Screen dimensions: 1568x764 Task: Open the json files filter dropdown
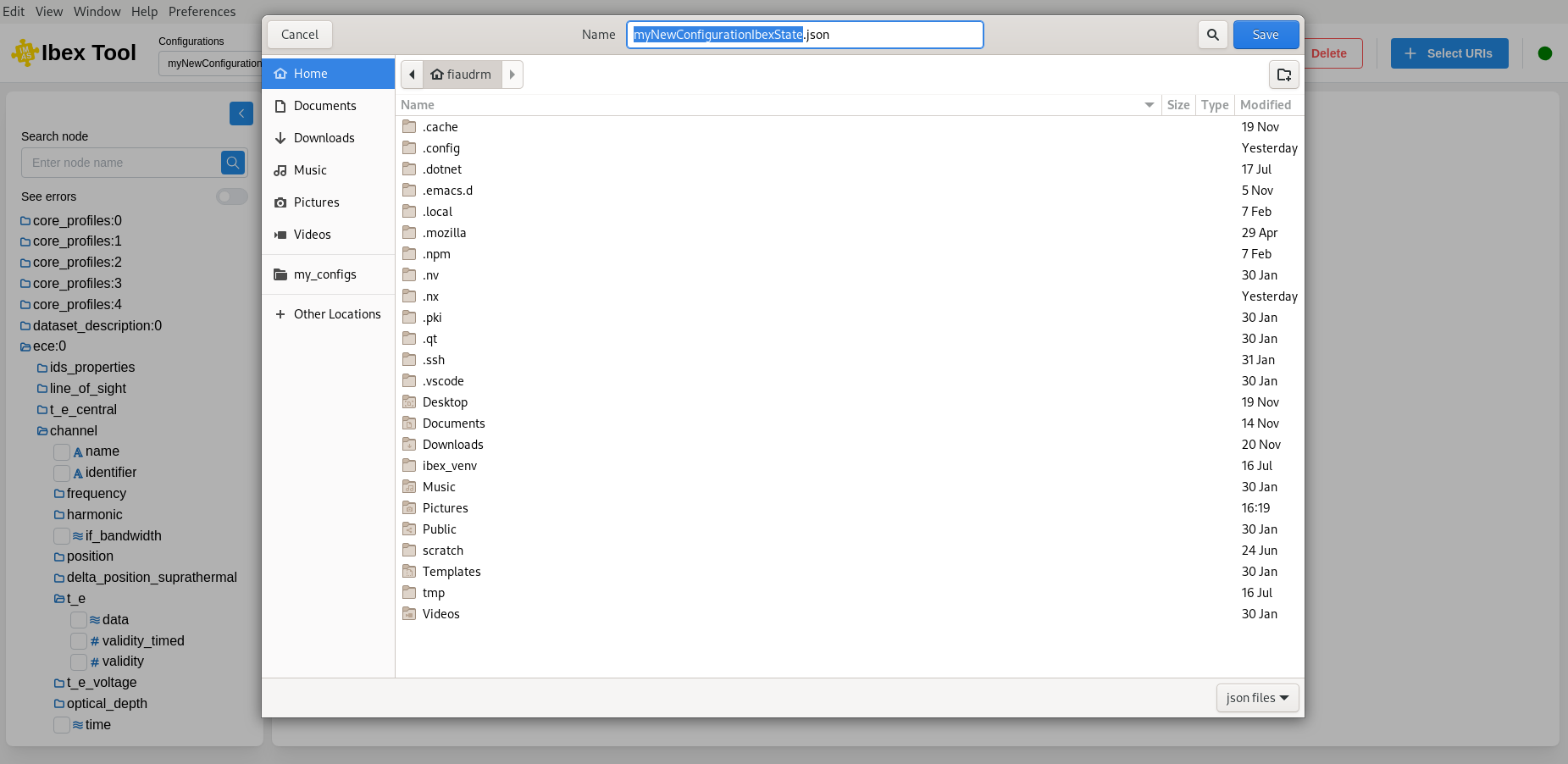click(x=1257, y=697)
